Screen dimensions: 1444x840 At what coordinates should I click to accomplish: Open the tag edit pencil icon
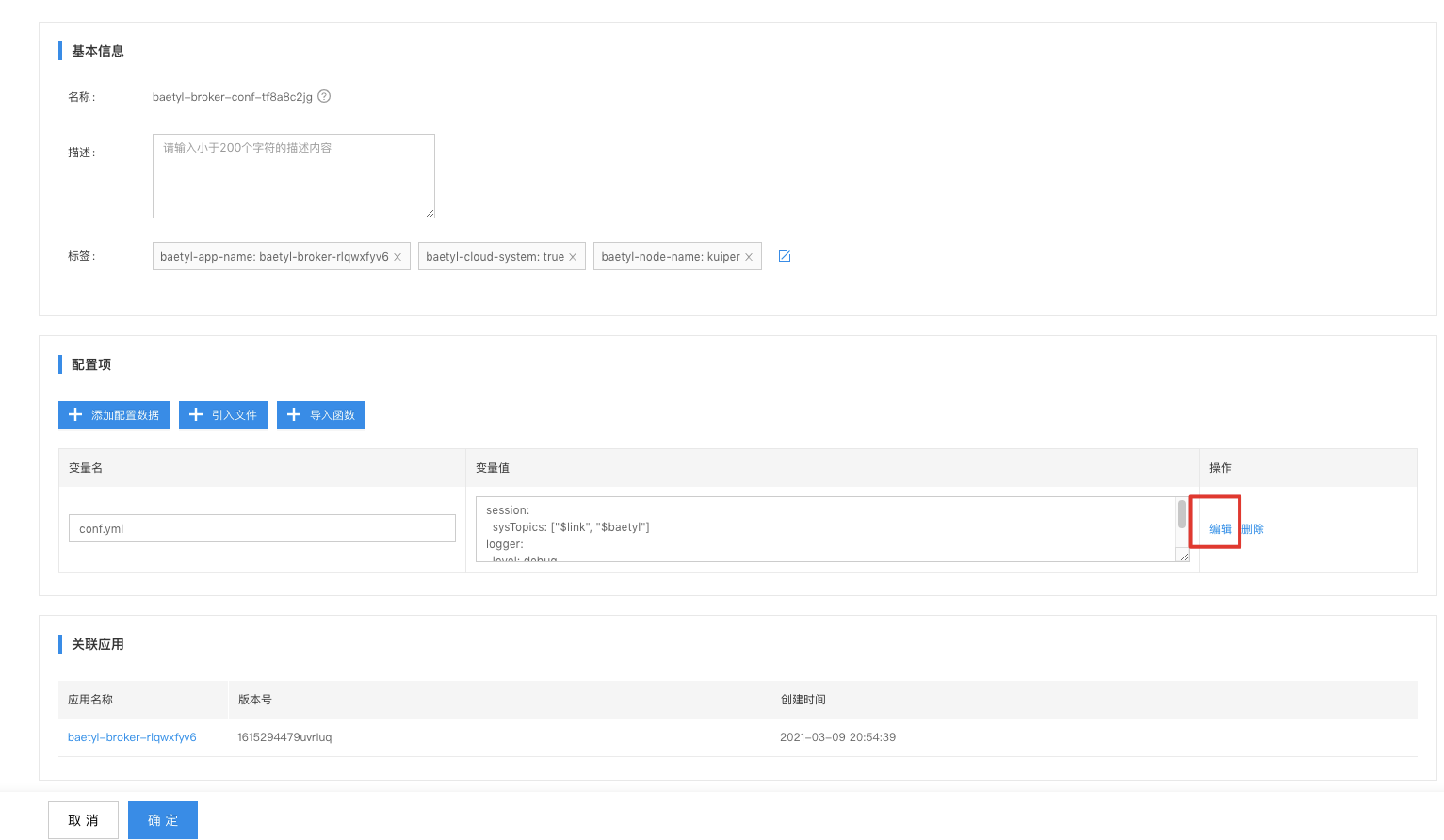tap(785, 256)
